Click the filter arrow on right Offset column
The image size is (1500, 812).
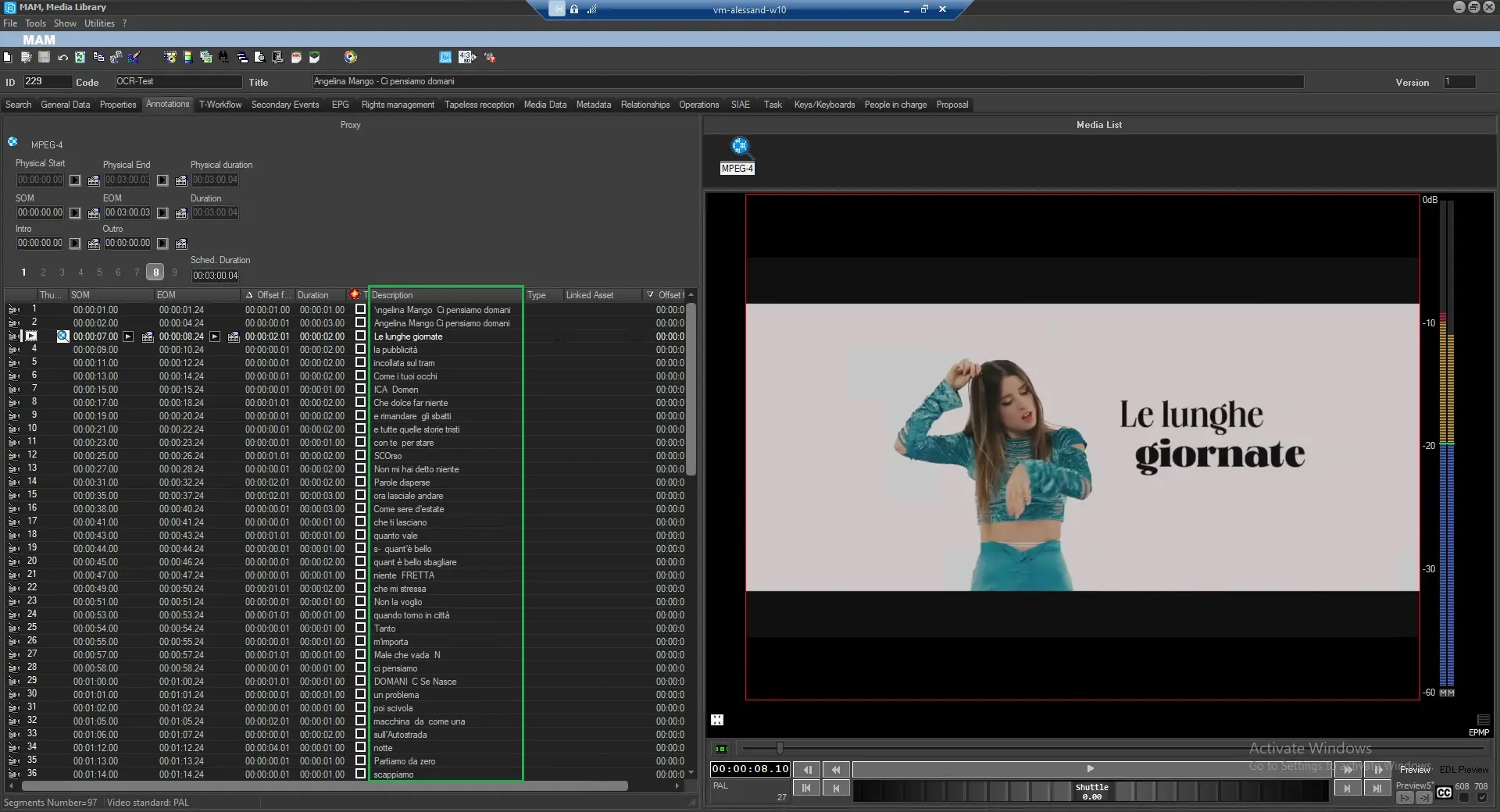pos(649,295)
